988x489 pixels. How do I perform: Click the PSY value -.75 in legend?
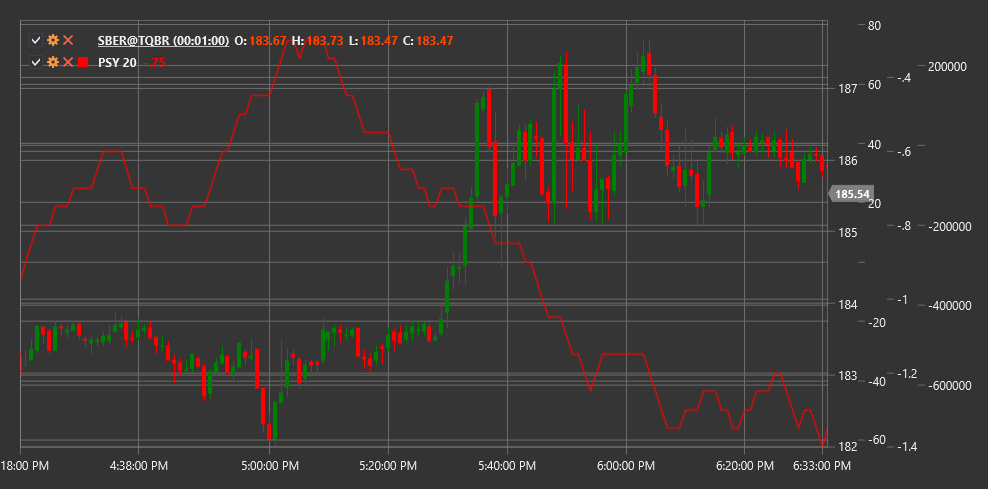[x=154, y=62]
